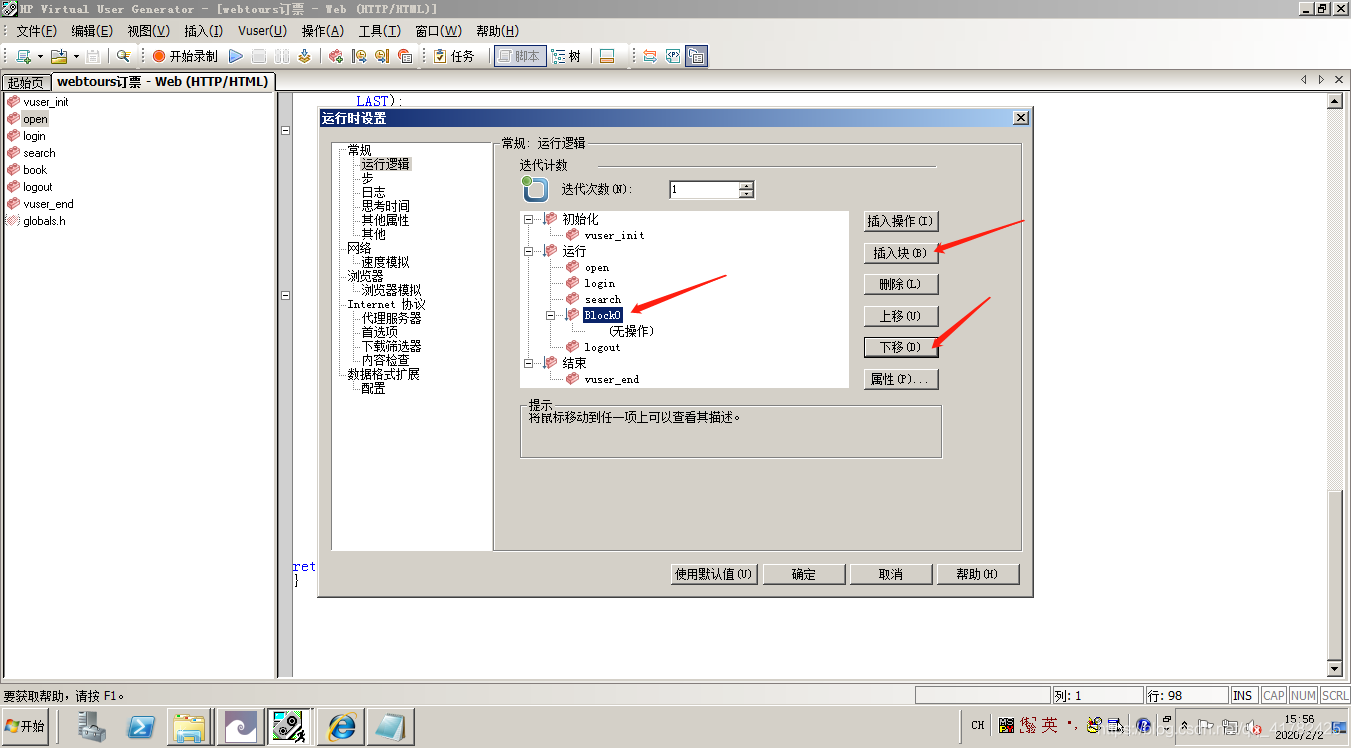Select vuser_end in the left action list
The width and height of the screenshot is (1351, 748).
(x=48, y=204)
